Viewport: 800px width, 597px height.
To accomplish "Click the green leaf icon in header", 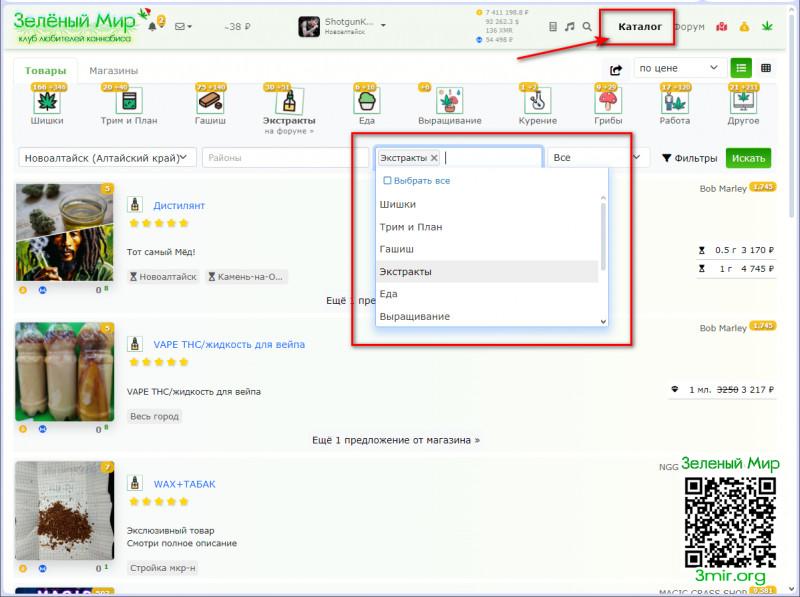I will [768, 27].
